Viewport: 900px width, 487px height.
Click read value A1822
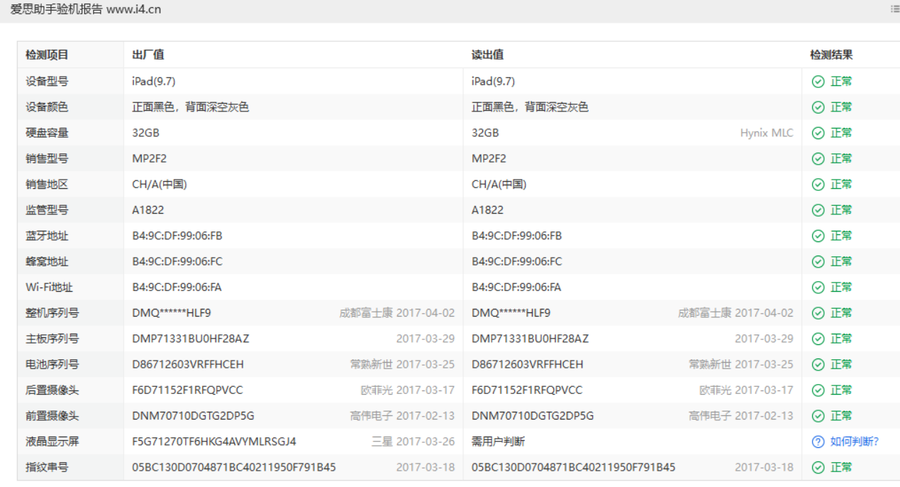487,210
